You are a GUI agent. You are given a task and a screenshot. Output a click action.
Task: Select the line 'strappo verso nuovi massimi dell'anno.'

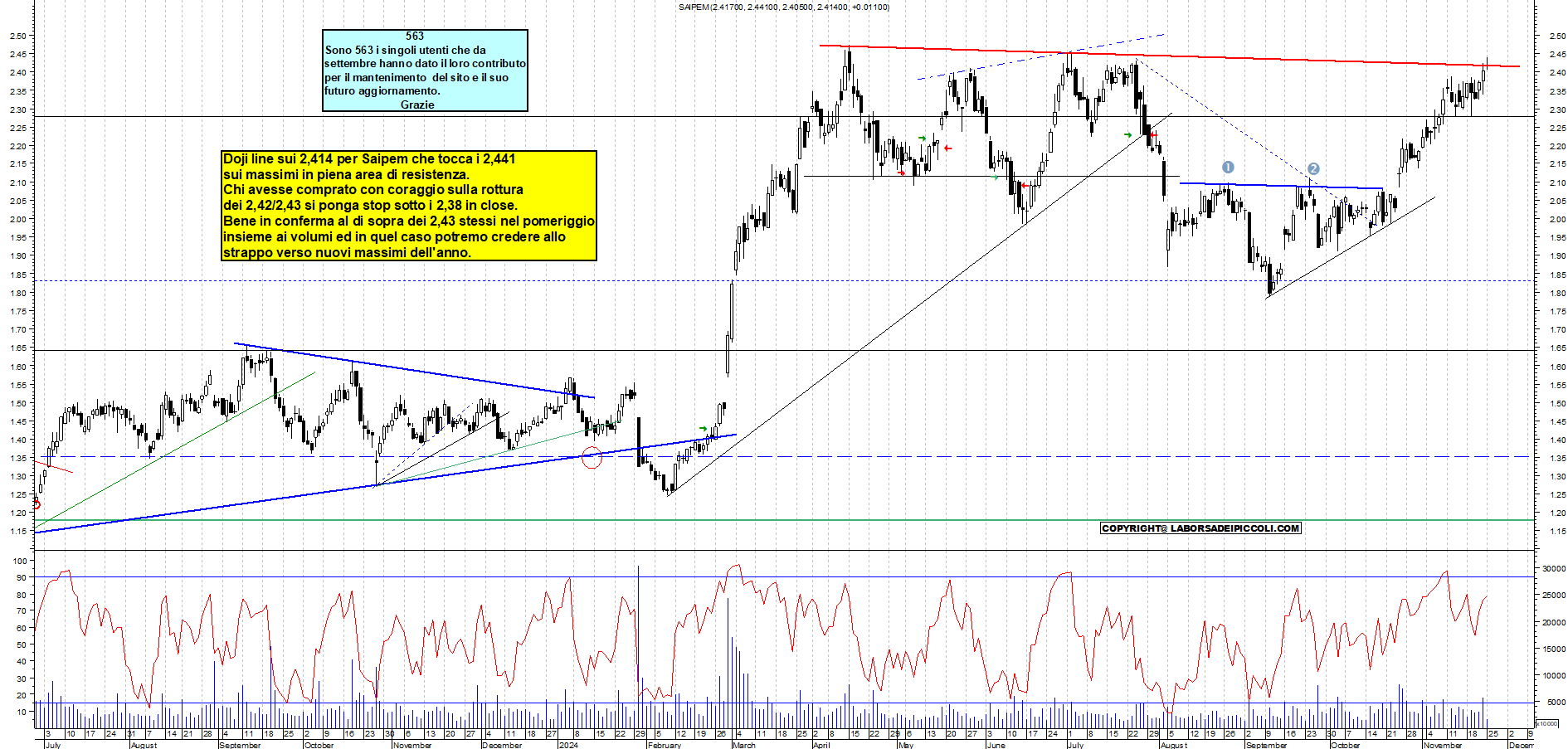347,252
